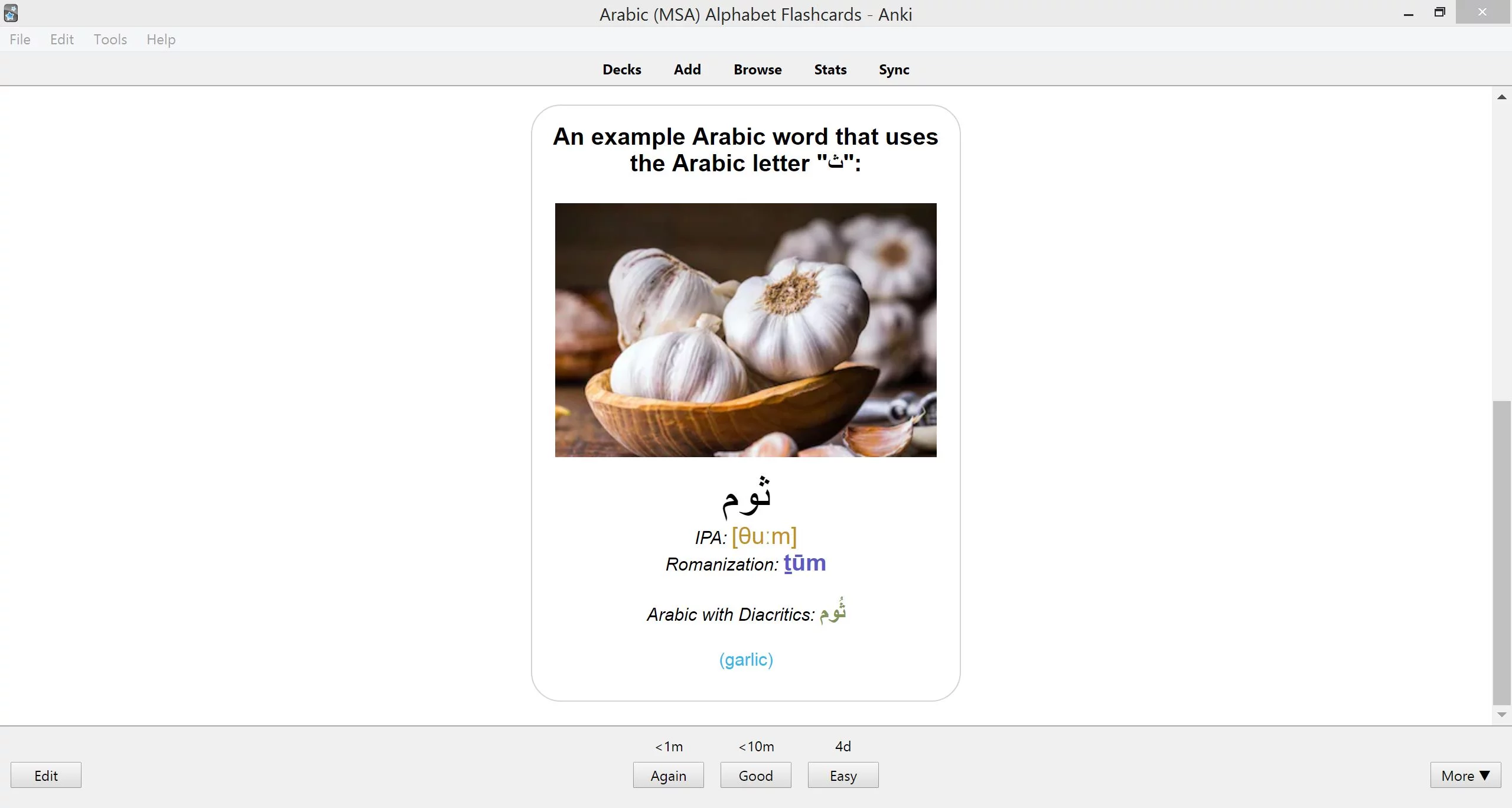View the Stats page
Image resolution: width=1512 pixels, height=808 pixels.
(x=830, y=70)
